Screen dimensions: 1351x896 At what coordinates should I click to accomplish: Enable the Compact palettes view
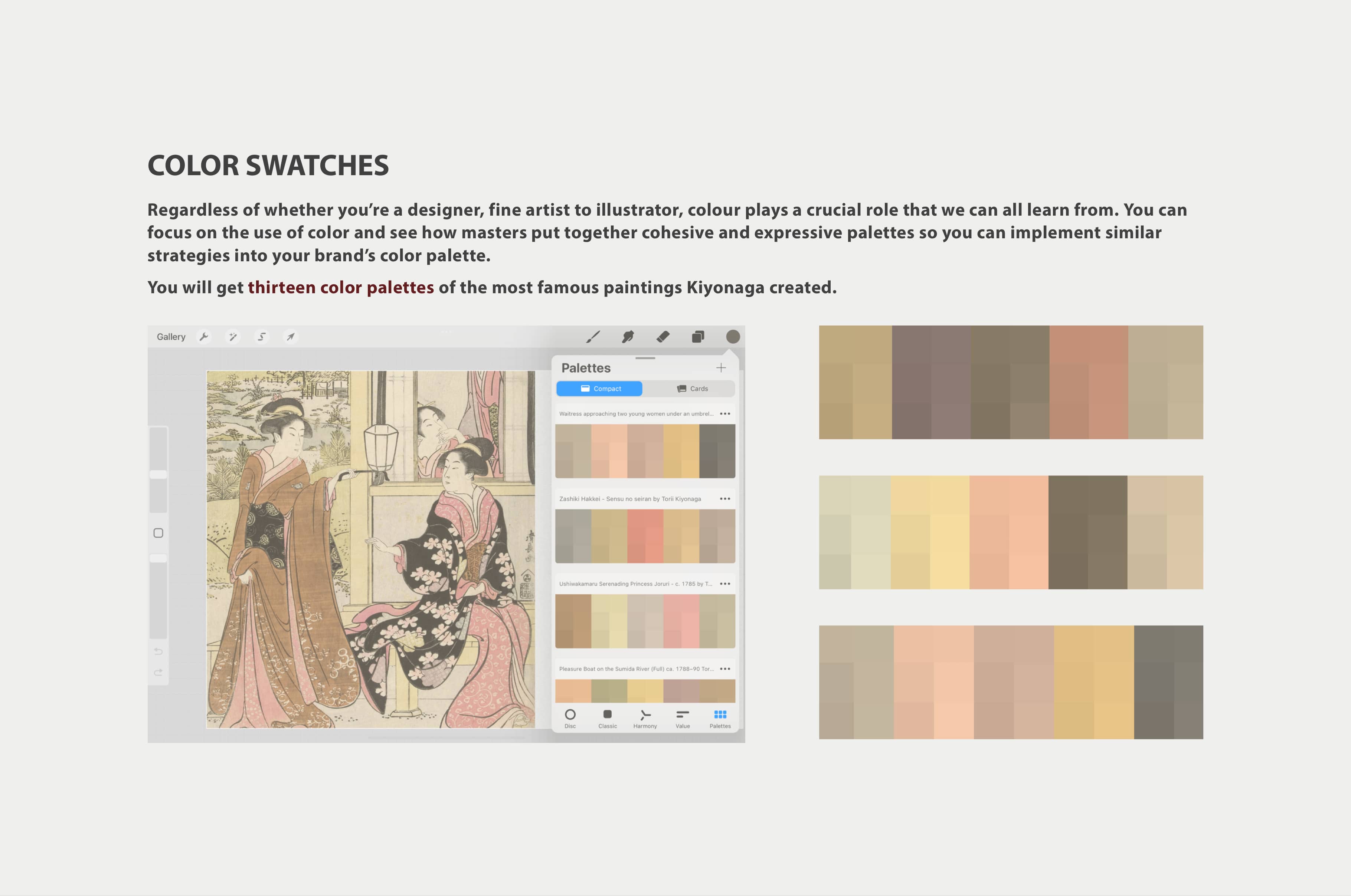[x=600, y=389]
